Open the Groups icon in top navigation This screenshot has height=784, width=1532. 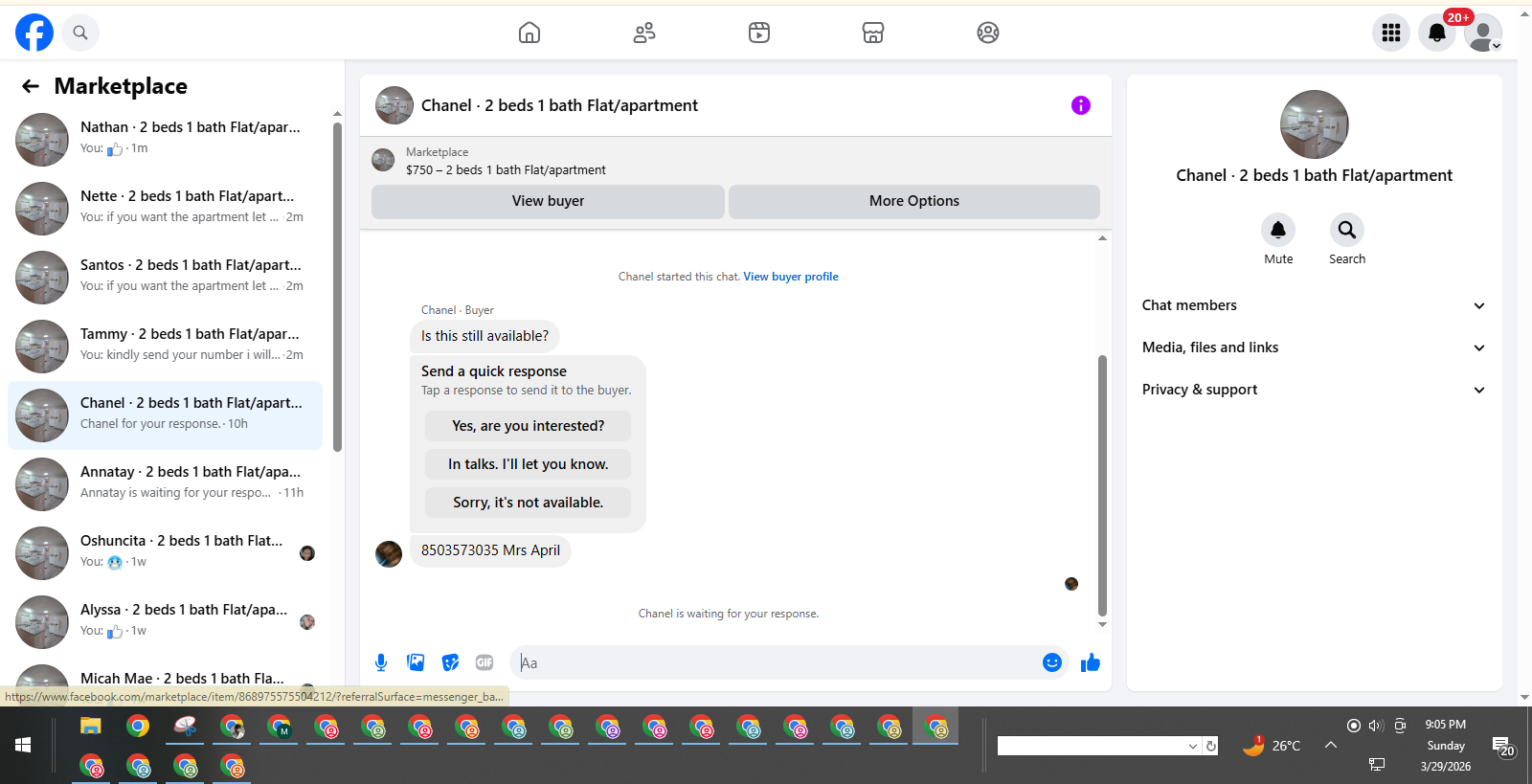[988, 33]
